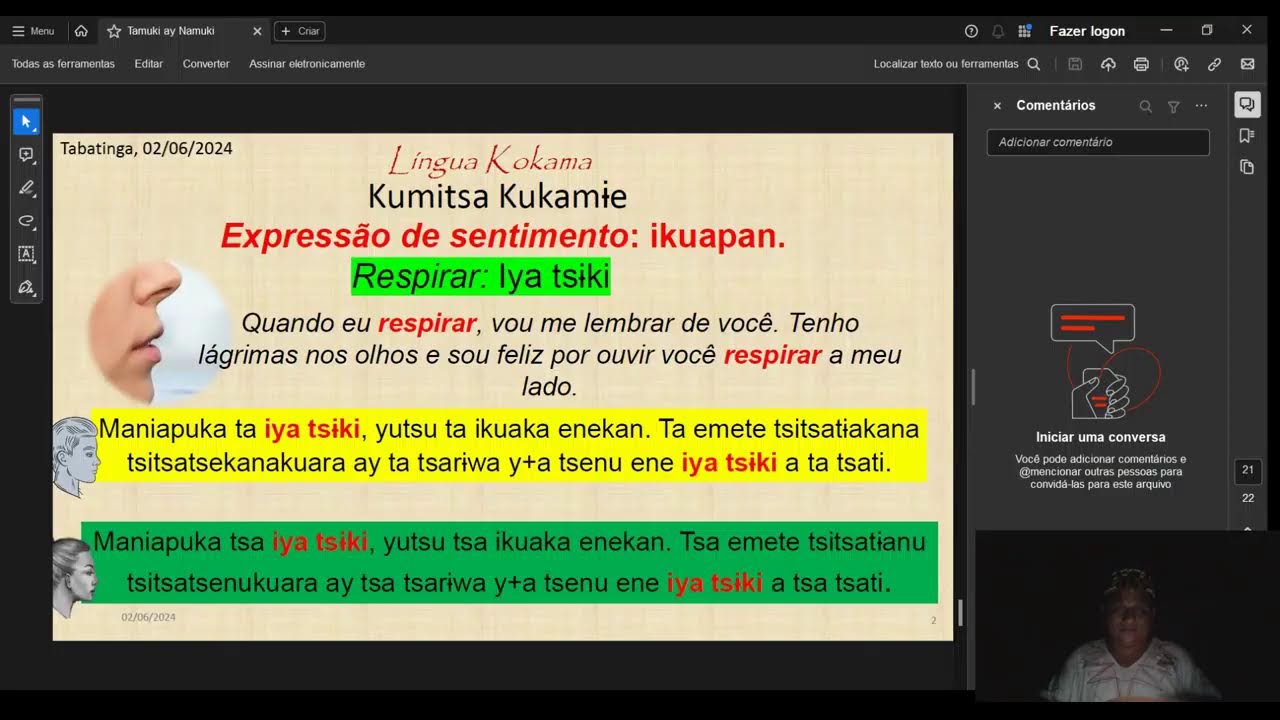
Task: Click page count 22 indicator
Action: [1248, 498]
